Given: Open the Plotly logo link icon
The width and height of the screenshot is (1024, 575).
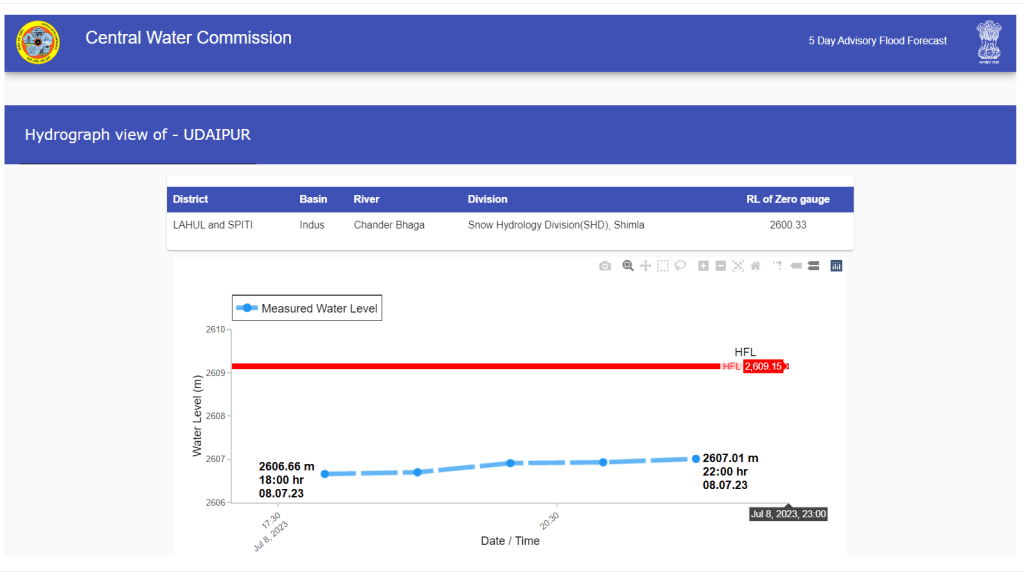Looking at the screenshot, I should (x=837, y=266).
